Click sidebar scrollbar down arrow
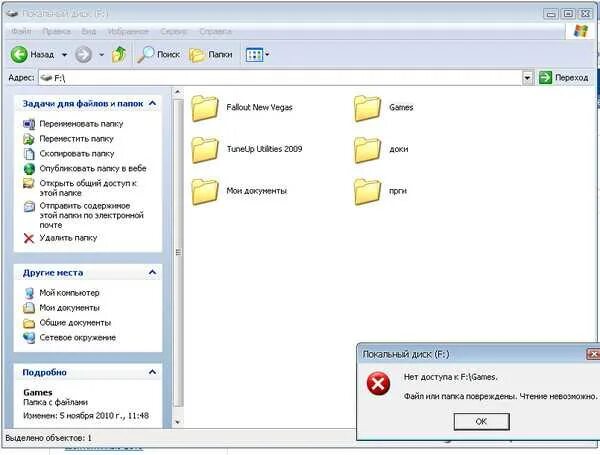 tap(178, 422)
